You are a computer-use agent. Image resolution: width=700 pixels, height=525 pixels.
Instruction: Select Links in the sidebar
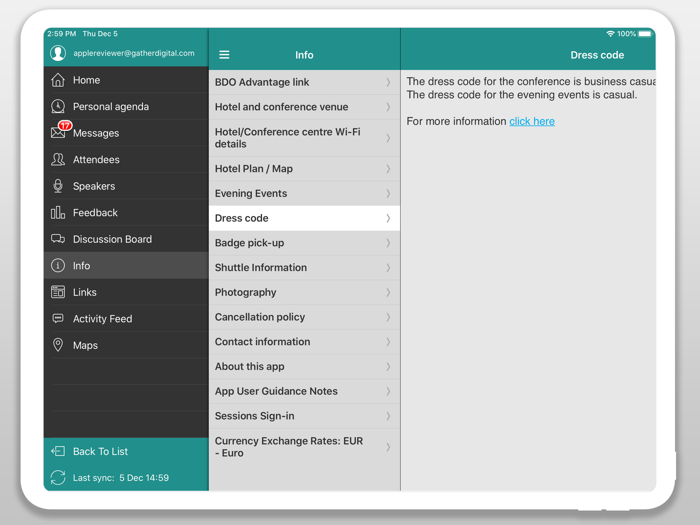126,292
